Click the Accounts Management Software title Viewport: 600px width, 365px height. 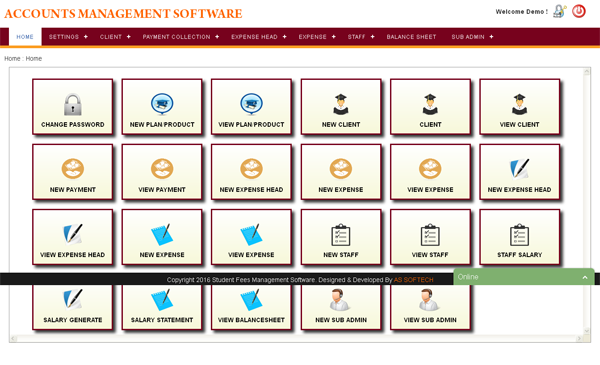(123, 13)
